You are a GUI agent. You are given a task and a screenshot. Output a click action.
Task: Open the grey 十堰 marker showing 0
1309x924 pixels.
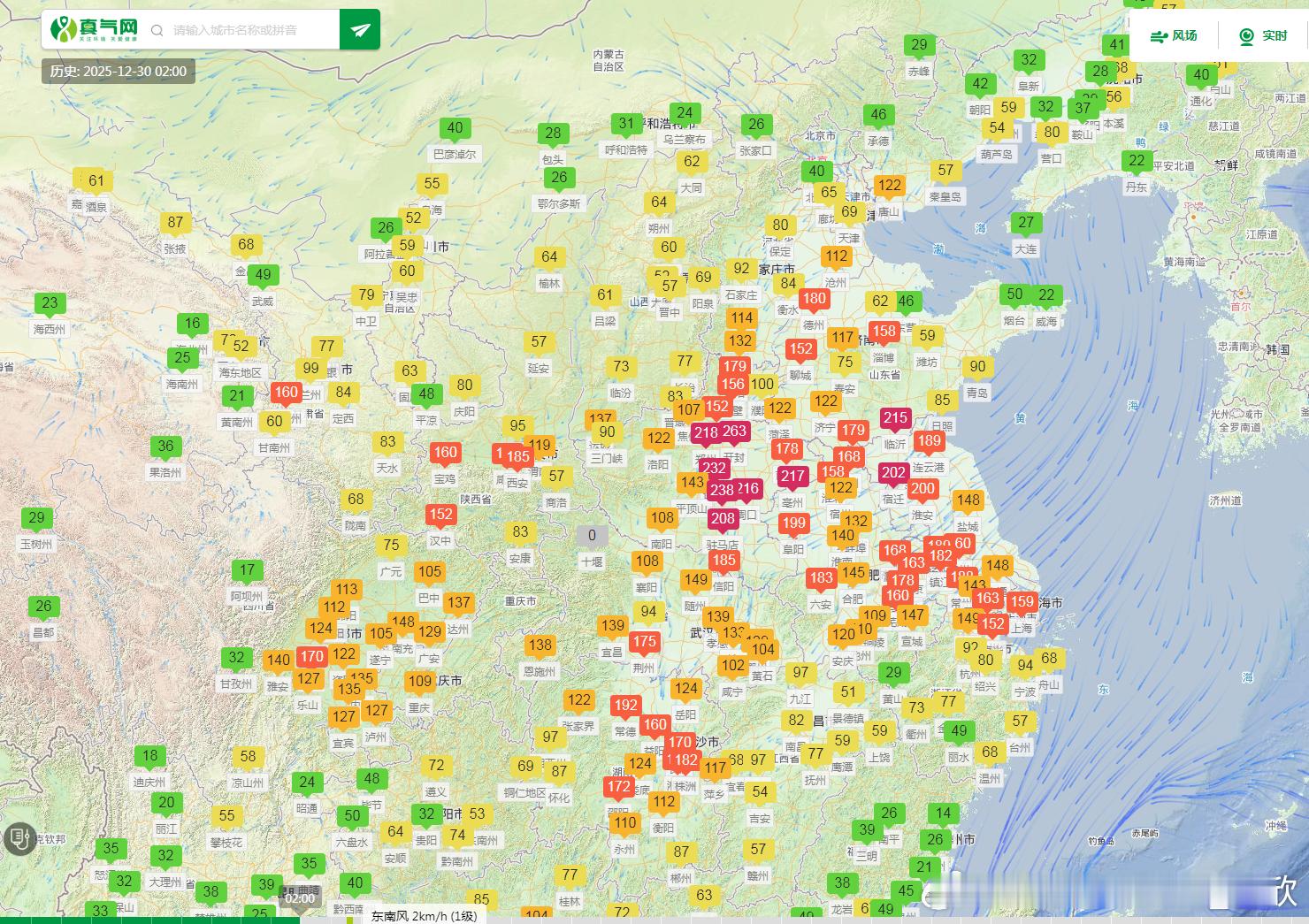click(592, 537)
